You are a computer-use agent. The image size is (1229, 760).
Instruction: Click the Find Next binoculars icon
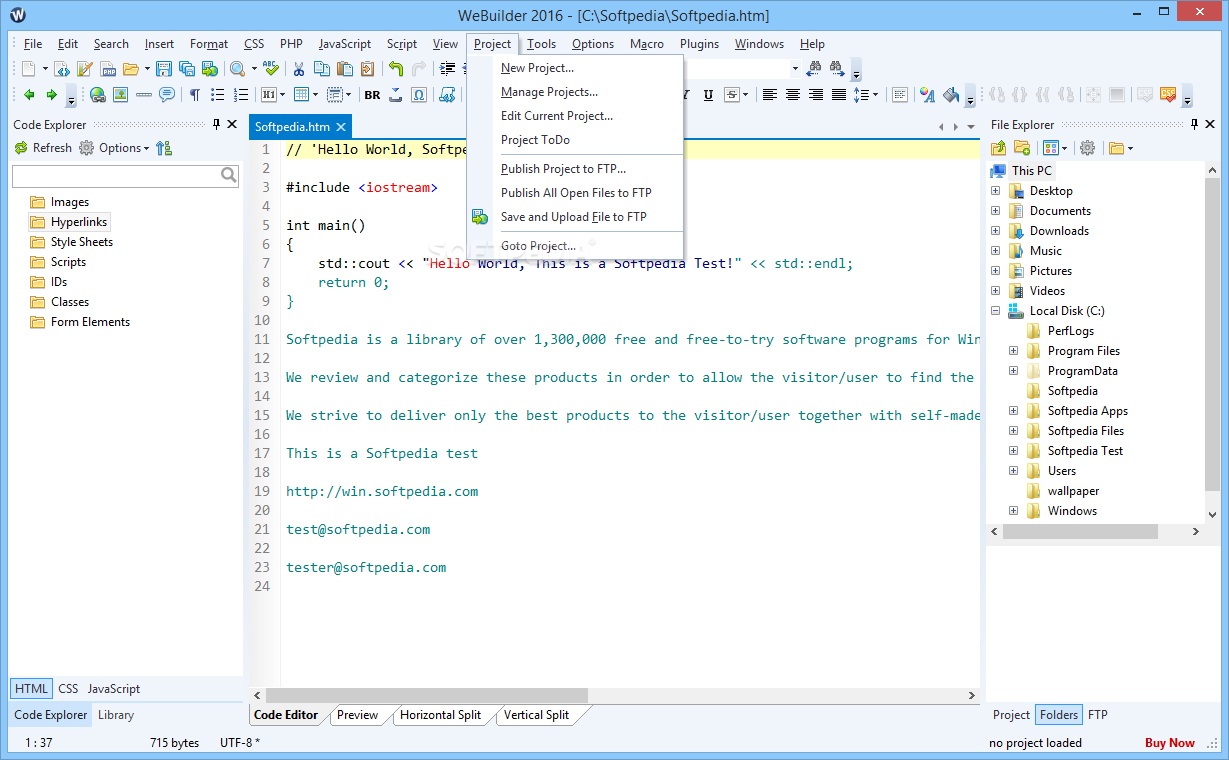pos(837,68)
